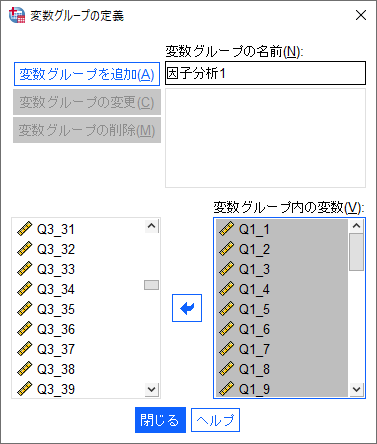The width and height of the screenshot is (377, 444).
Task: Click the ruler icon next to Q1_5
Action: pyautogui.click(x=226, y=309)
